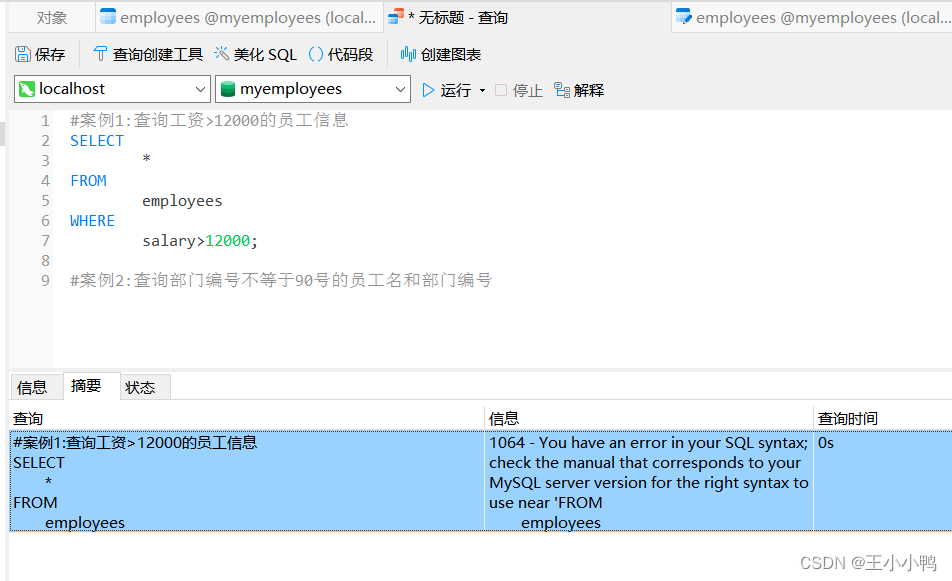Click the Save disk icon
Image resolution: width=952 pixels, height=581 pixels.
pos(22,54)
